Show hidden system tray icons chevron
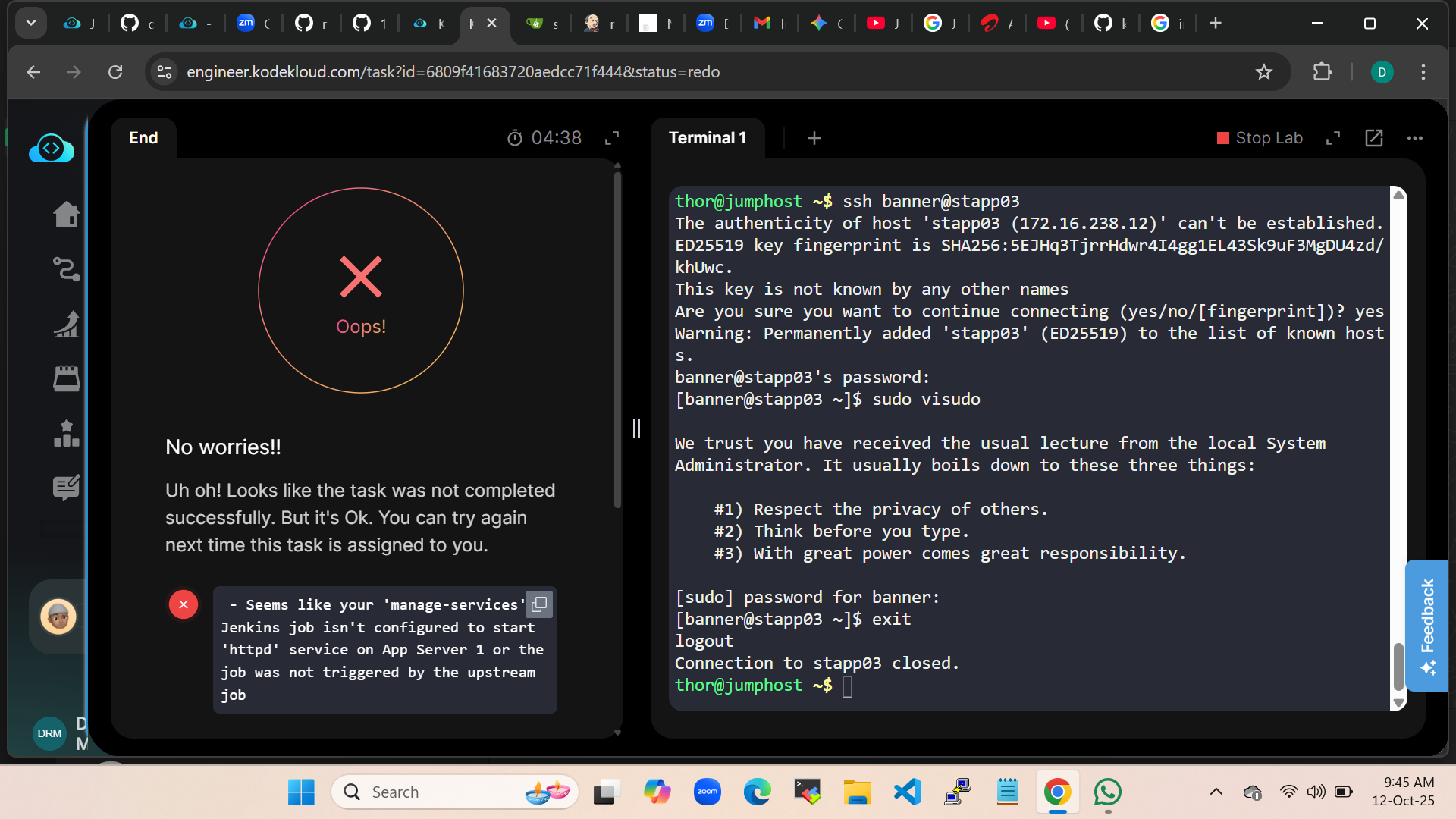Viewport: 1456px width, 819px height. click(1216, 792)
